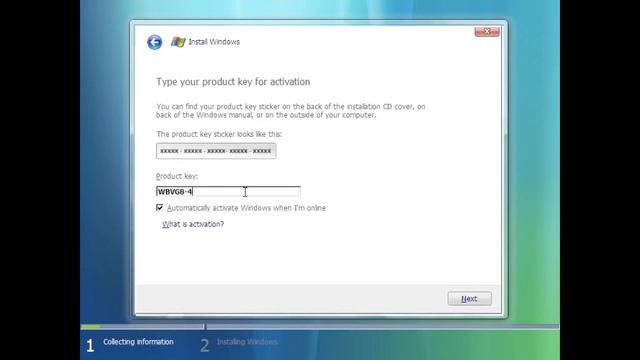Image resolution: width=640 pixels, height=360 pixels.
Task: Click the sample product key sticker image
Action: [216, 151]
